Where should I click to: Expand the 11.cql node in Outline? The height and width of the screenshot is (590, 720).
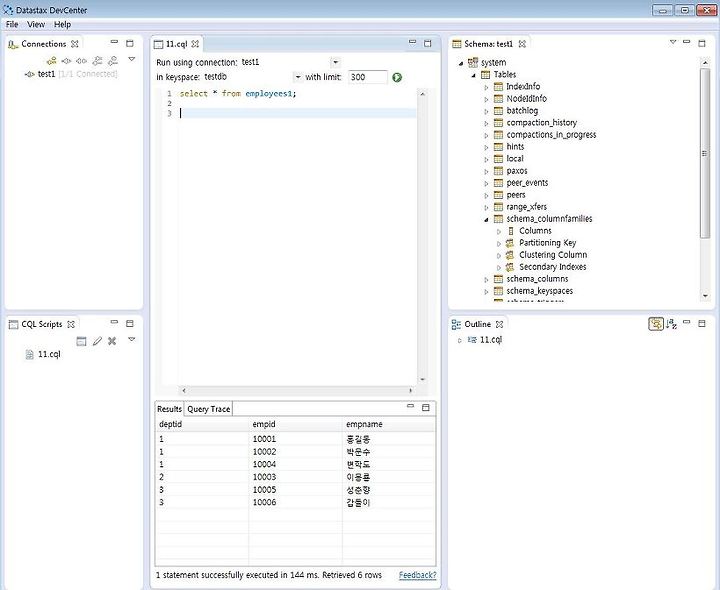(x=460, y=340)
